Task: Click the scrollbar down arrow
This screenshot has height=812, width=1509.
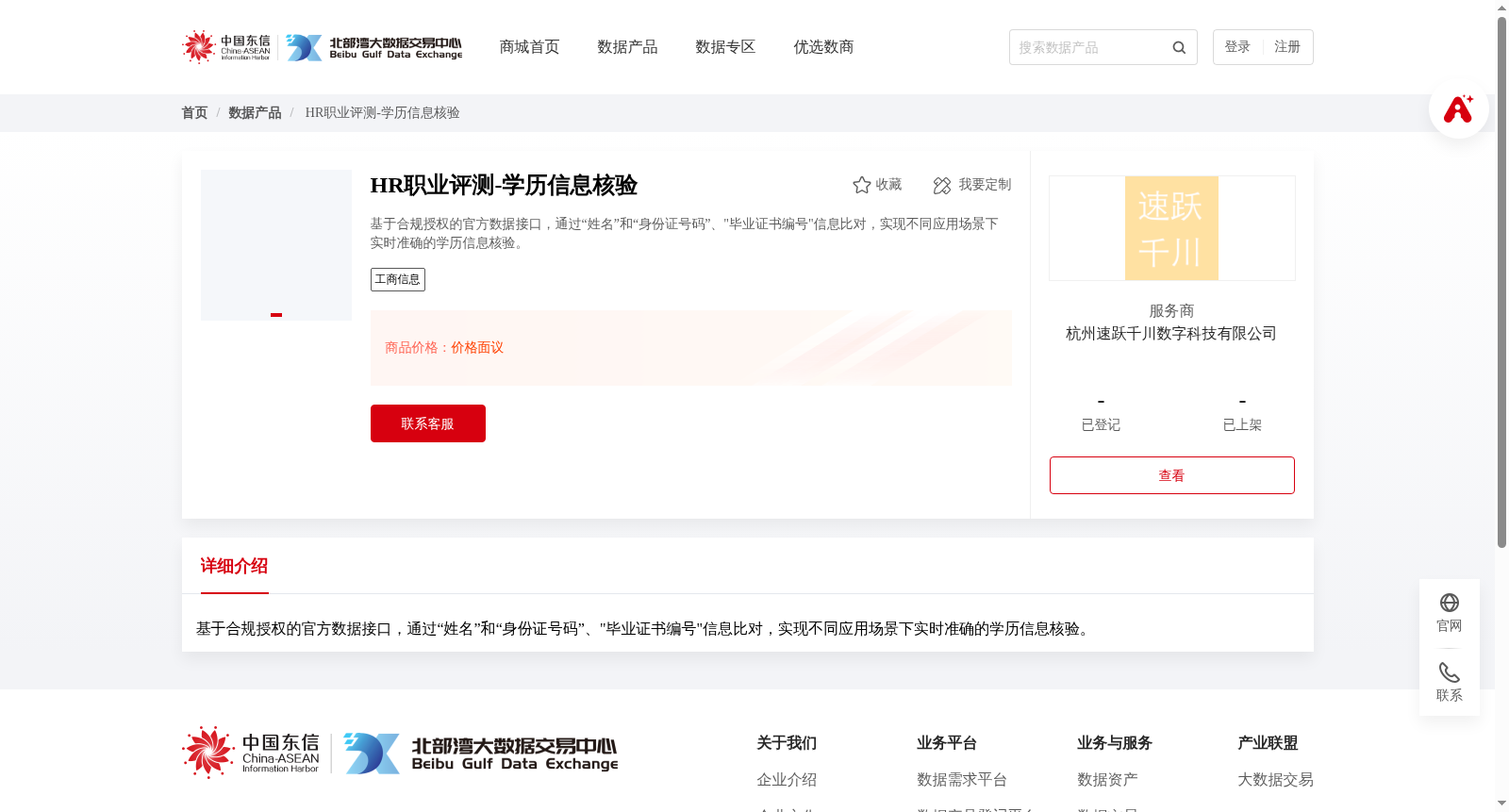Action: click(x=1501, y=804)
